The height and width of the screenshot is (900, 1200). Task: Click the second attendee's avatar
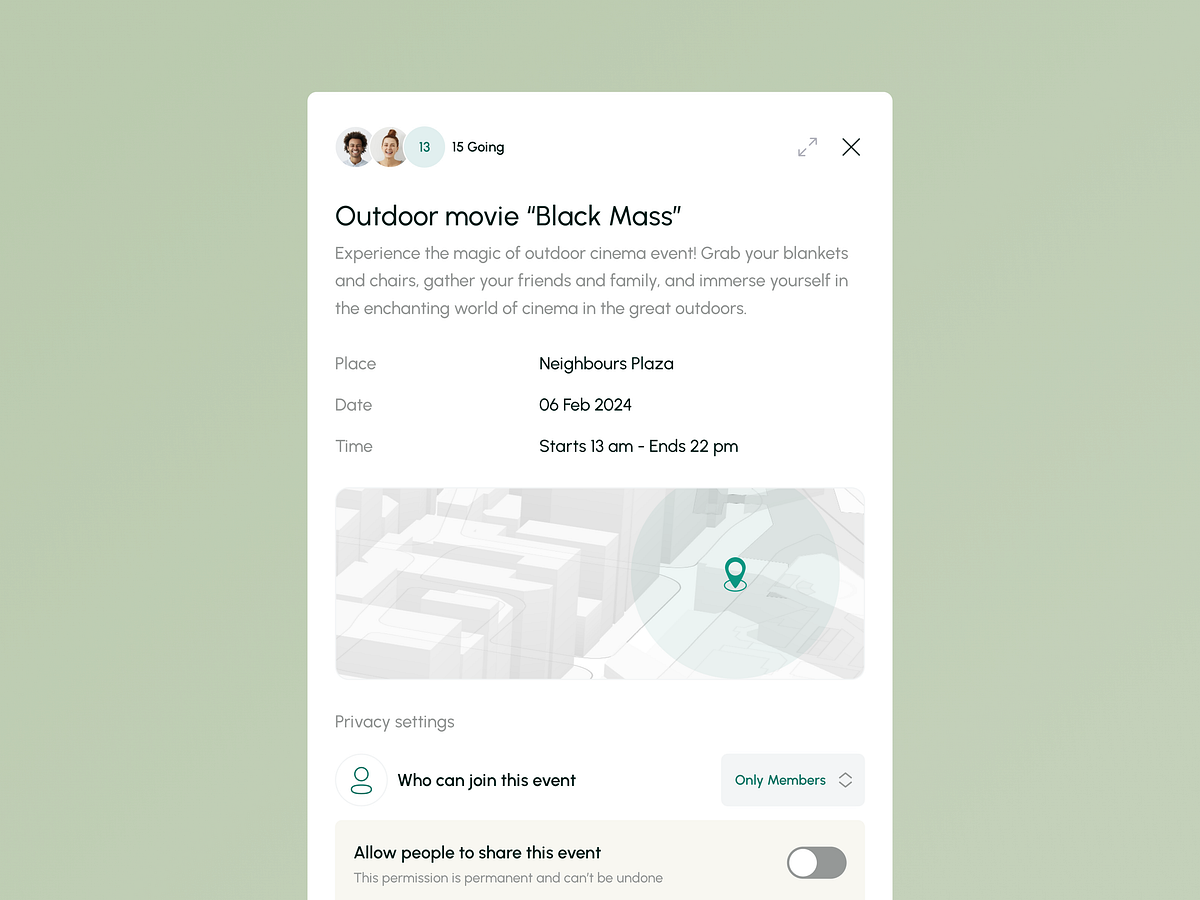coord(389,146)
